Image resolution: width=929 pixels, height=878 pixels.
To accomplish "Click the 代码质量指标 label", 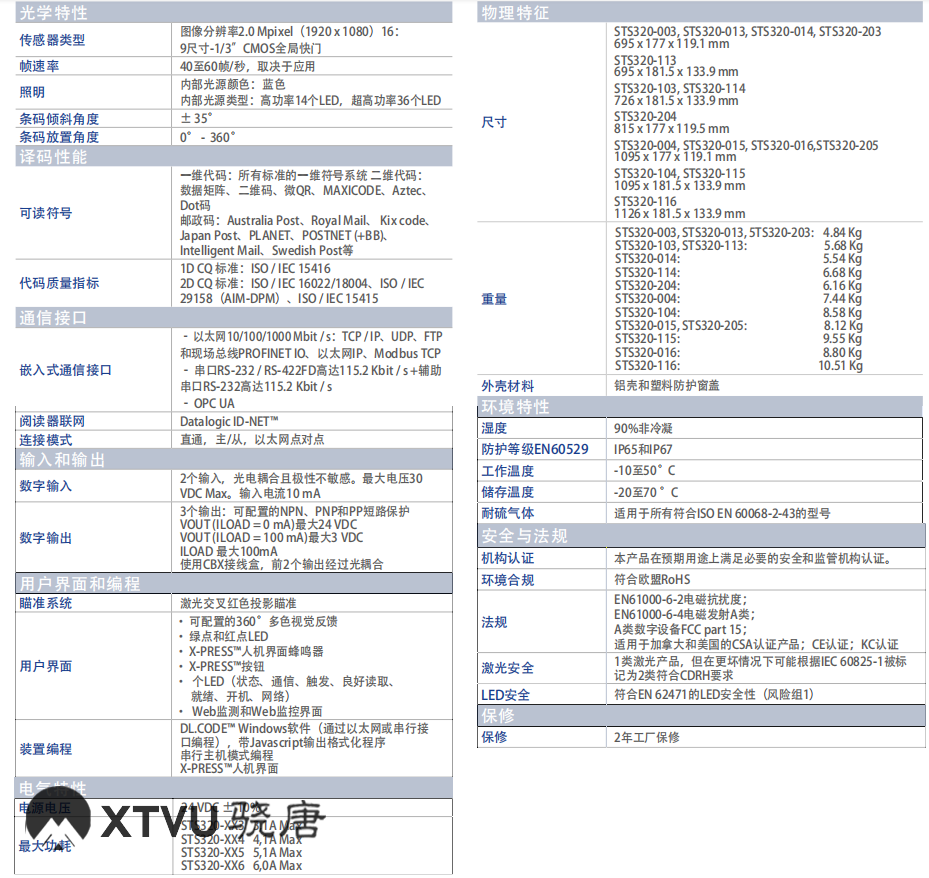I will (x=59, y=283).
